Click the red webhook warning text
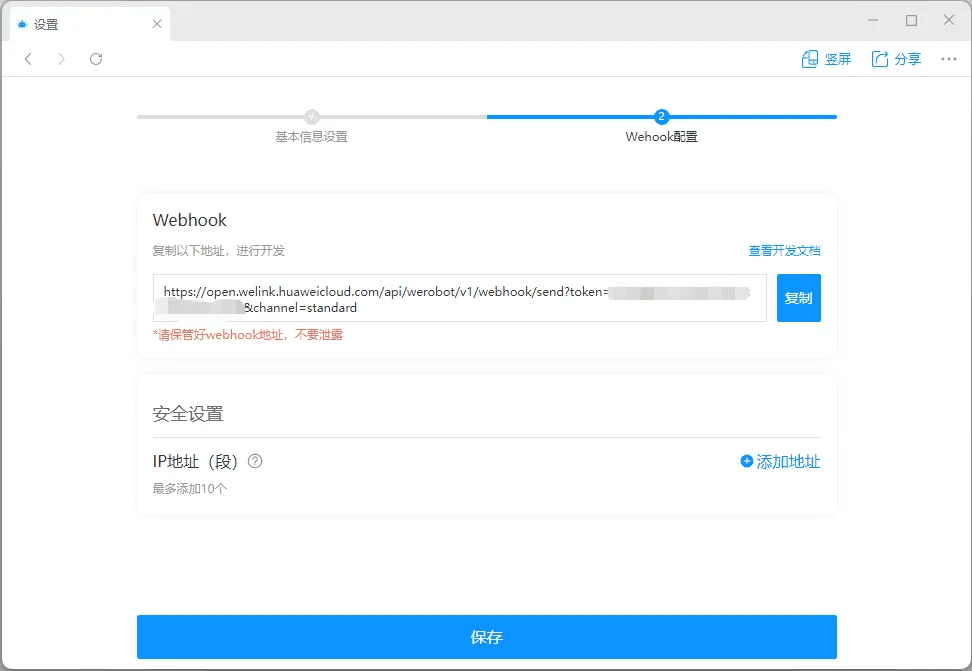 click(x=247, y=335)
